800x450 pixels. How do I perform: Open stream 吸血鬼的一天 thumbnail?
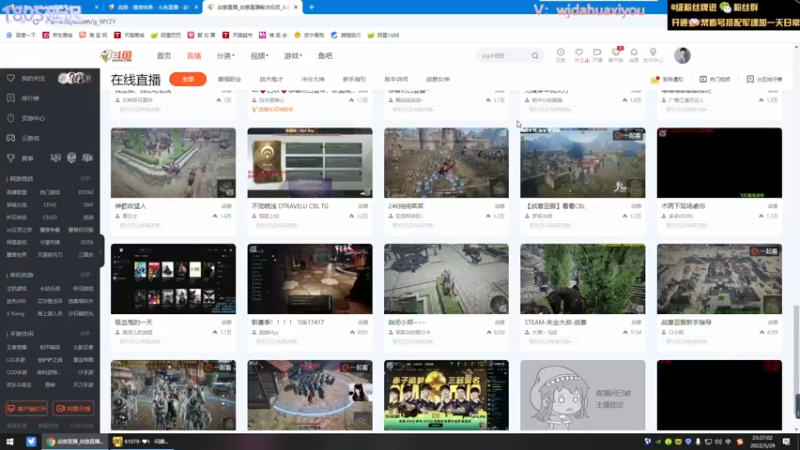click(173, 279)
